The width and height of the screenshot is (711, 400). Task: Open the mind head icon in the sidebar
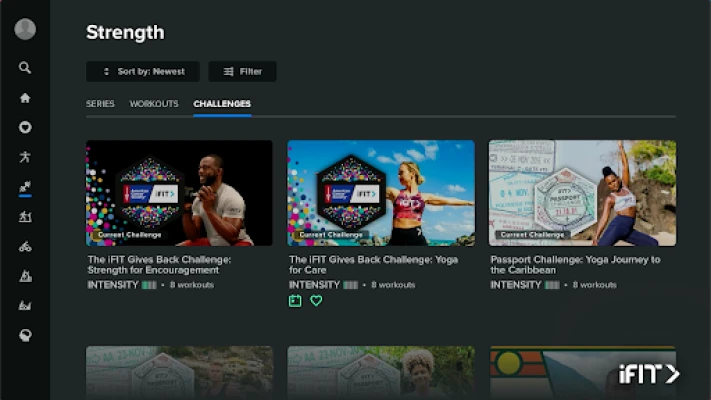pos(25,336)
